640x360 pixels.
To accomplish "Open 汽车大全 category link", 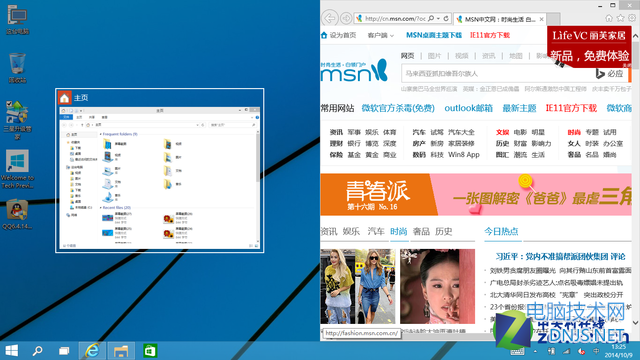I will pos(461,132).
